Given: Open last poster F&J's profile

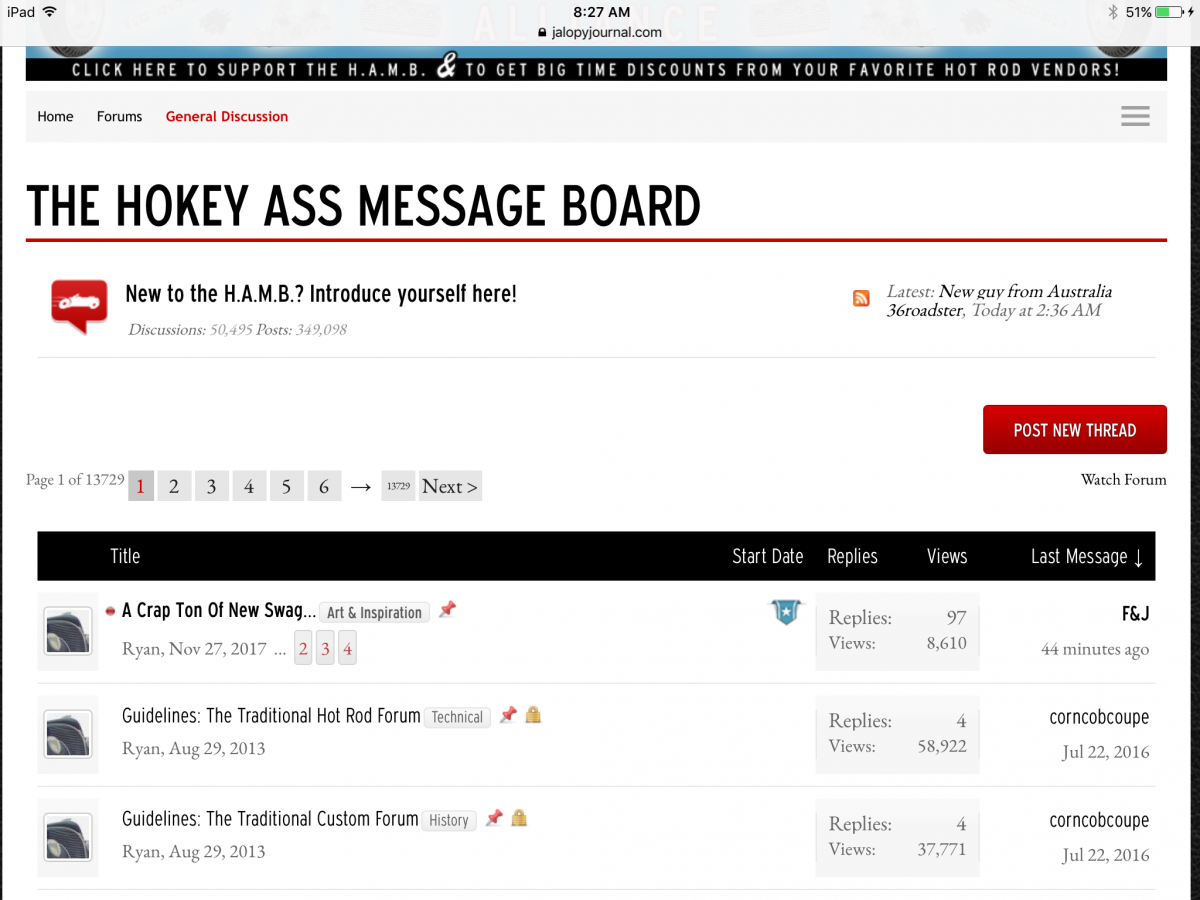Looking at the screenshot, I should (x=1135, y=614).
